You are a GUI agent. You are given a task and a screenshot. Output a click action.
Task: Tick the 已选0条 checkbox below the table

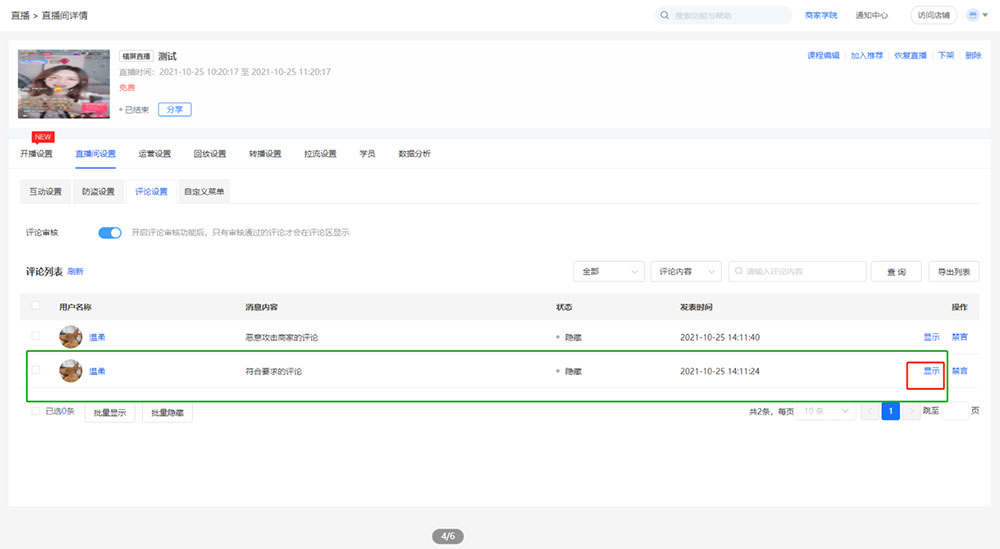point(36,411)
